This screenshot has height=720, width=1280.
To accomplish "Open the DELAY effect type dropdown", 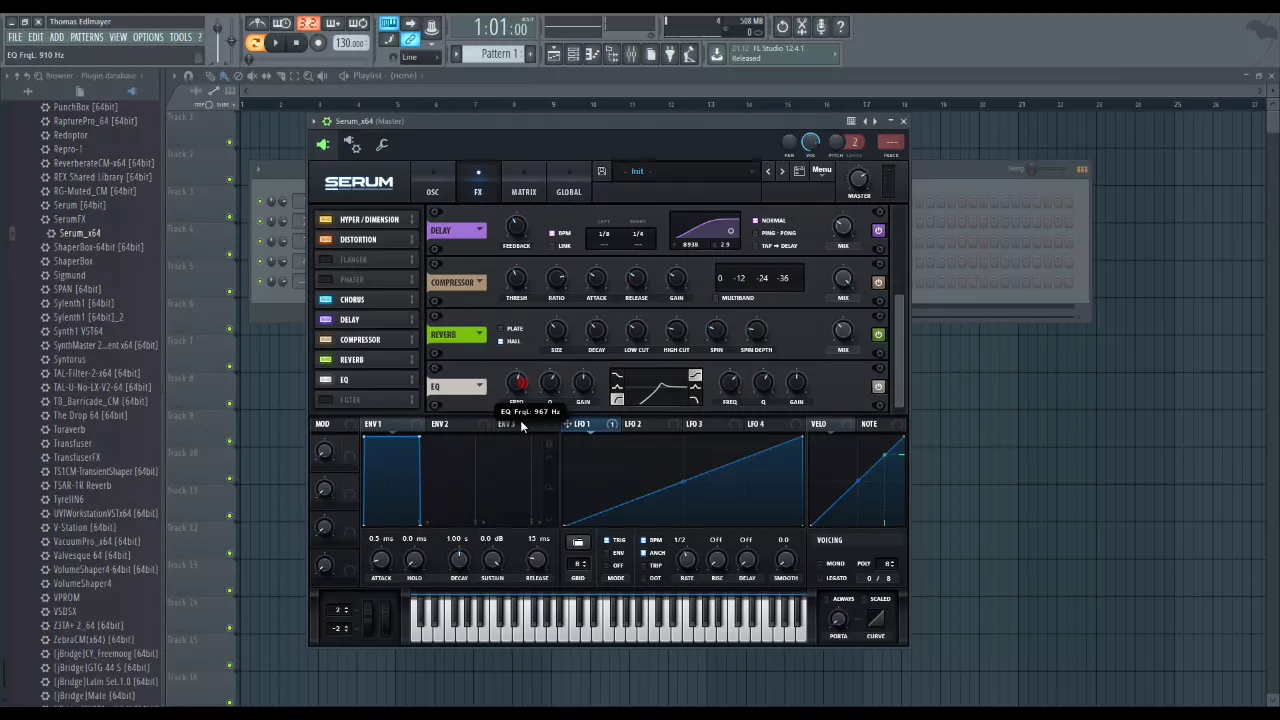I will (457, 231).
